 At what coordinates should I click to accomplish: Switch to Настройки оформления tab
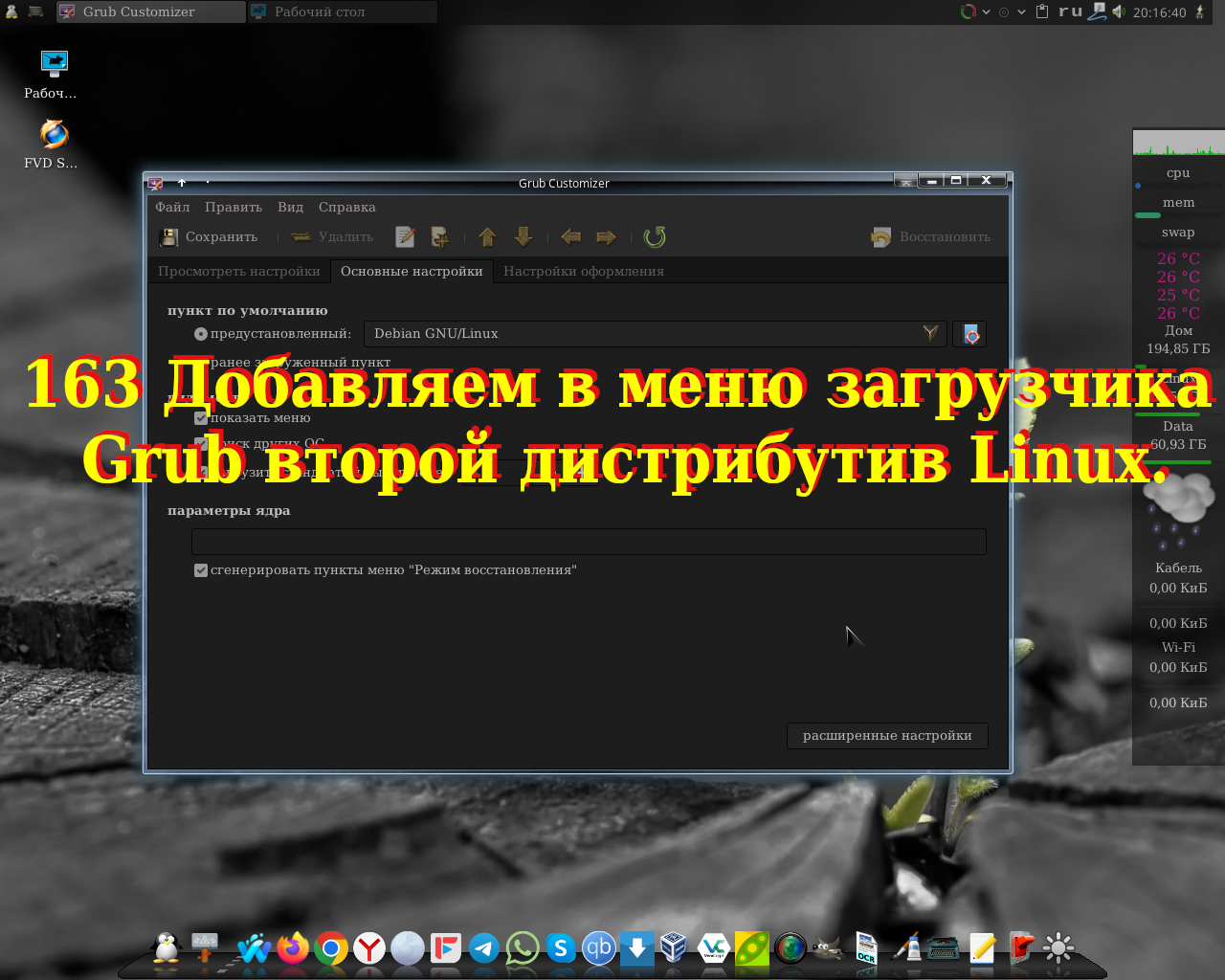(584, 272)
